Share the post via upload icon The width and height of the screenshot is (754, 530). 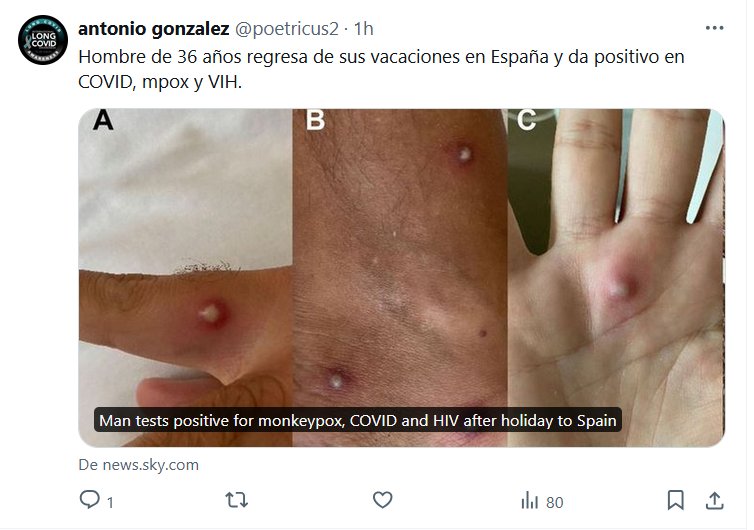[715, 500]
